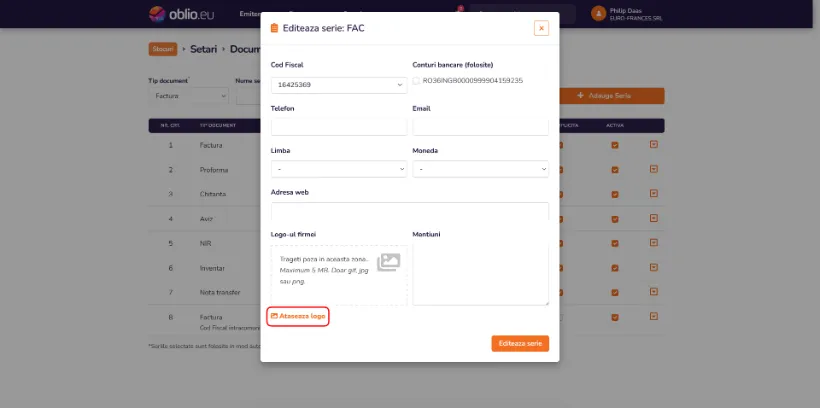Toggle Activa checkbox for Proforma row
The image size is (820, 408).
615,169
